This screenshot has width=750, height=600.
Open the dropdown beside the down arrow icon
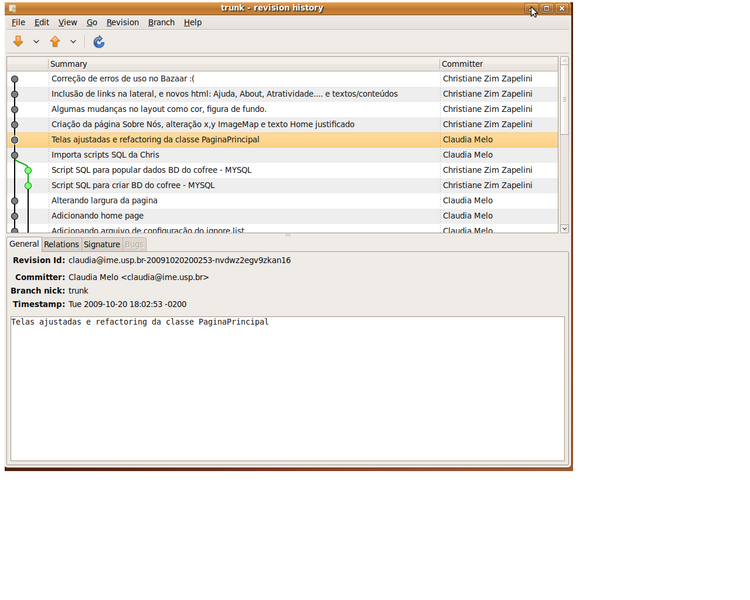pyautogui.click(x=36, y=42)
